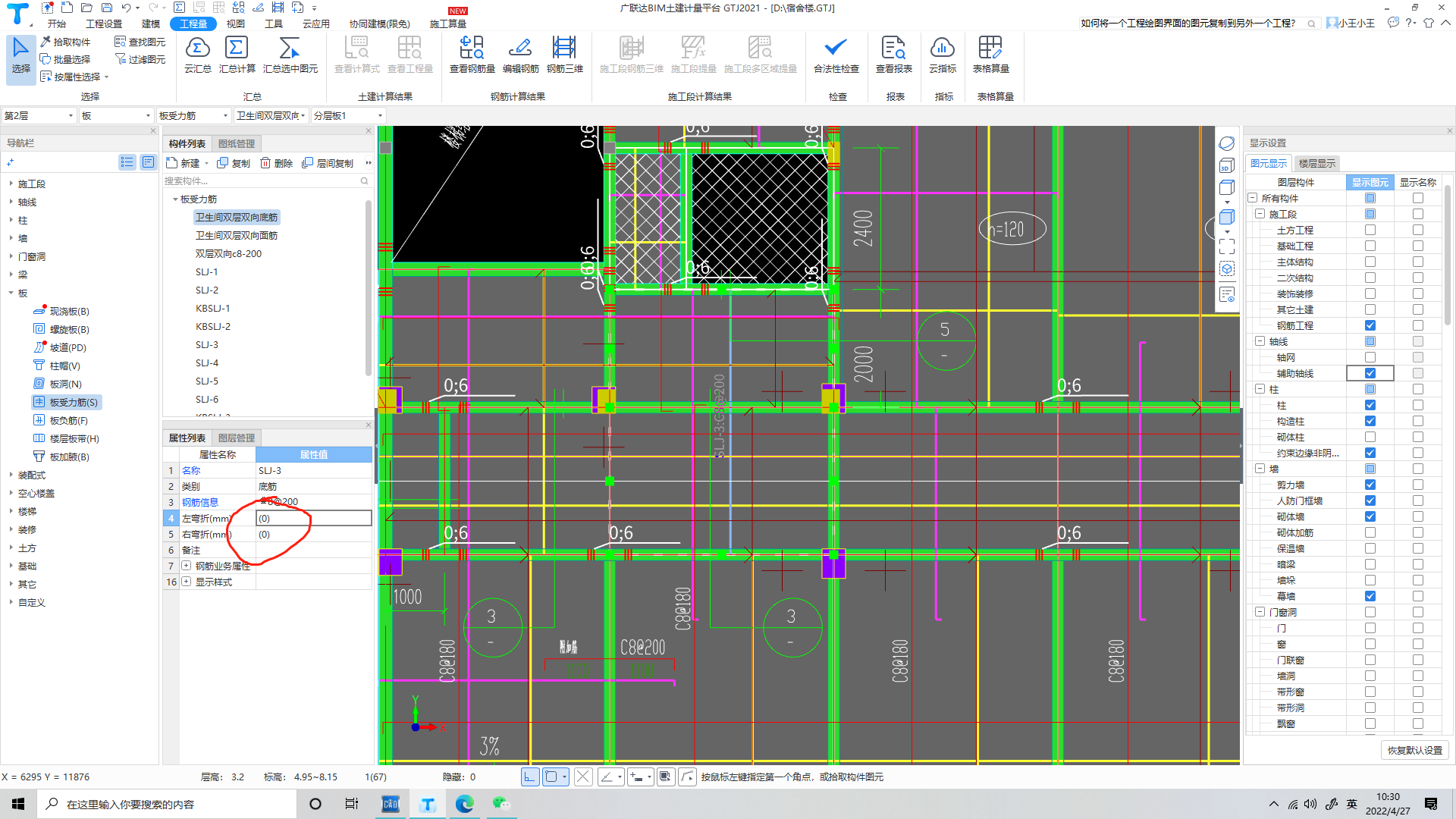Click 拾取构件 tool

coord(65,42)
